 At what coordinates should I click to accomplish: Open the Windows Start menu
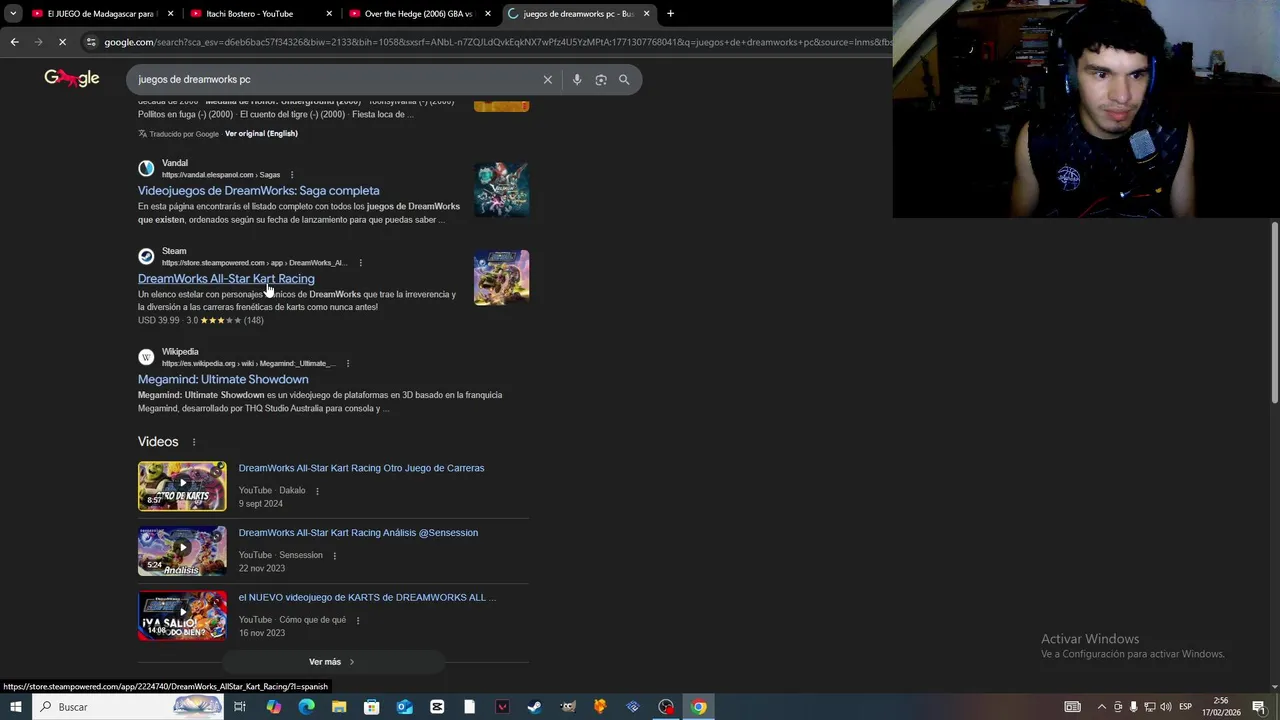tap(15, 707)
